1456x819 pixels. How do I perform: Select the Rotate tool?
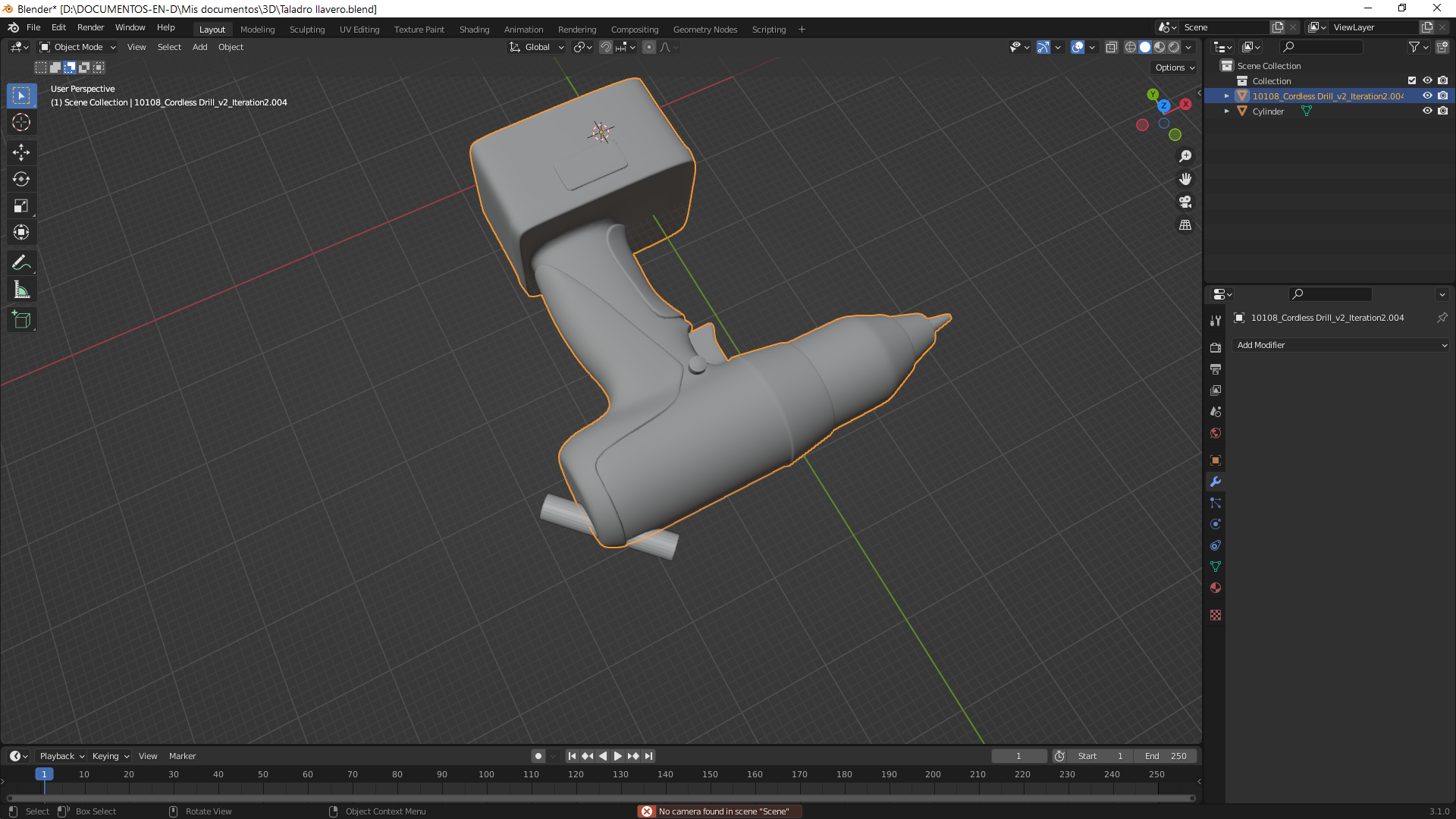pos(21,179)
